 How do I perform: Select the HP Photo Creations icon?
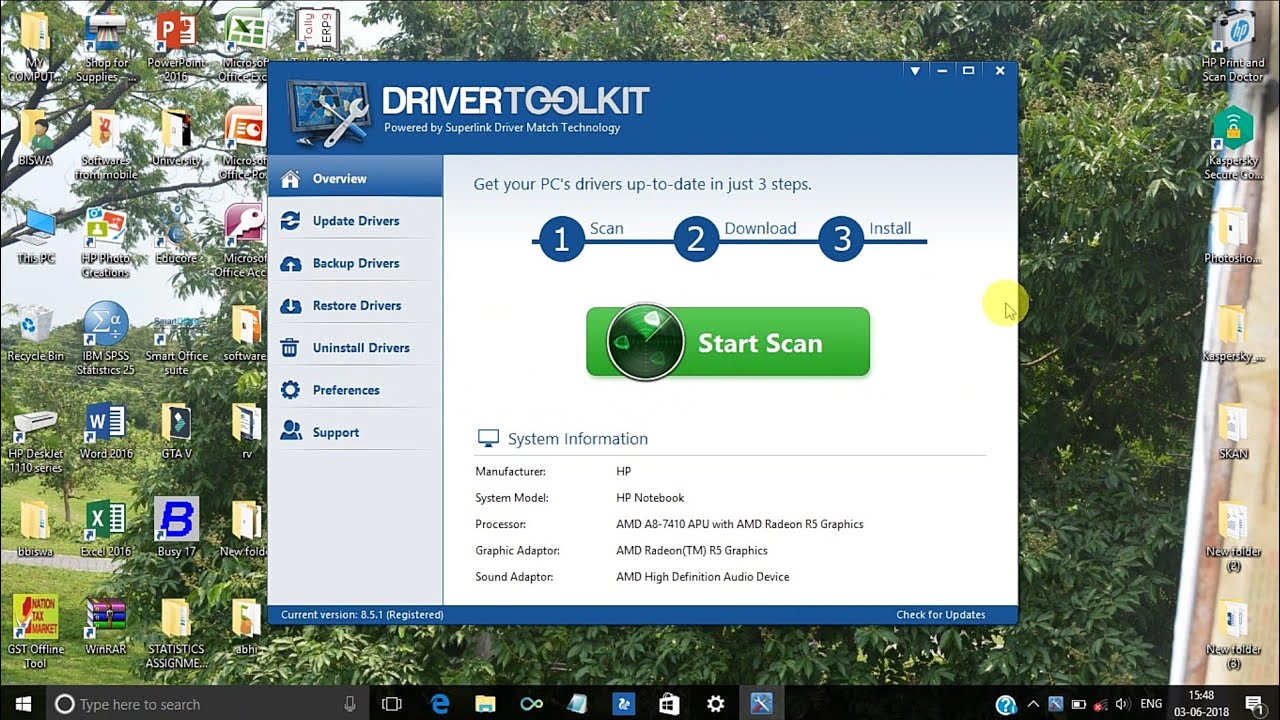(x=106, y=244)
